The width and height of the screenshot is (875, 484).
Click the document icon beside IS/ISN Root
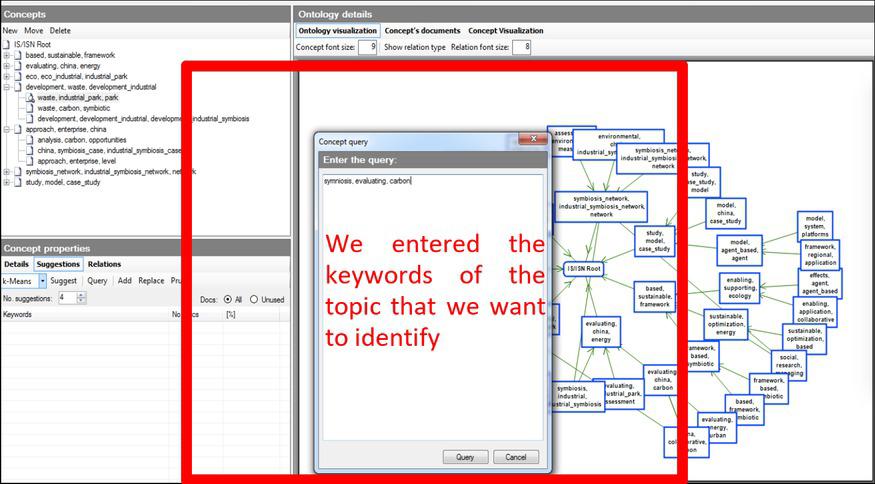tap(8, 44)
